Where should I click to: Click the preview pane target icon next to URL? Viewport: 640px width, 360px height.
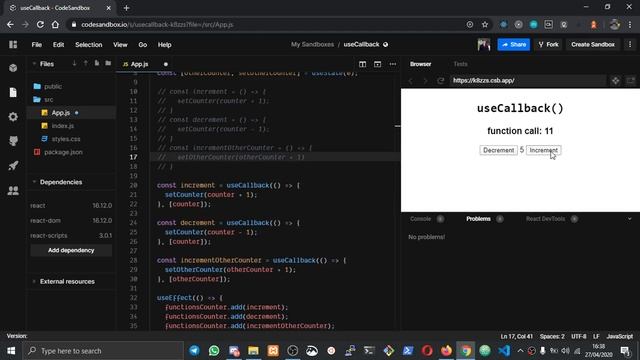616,80
